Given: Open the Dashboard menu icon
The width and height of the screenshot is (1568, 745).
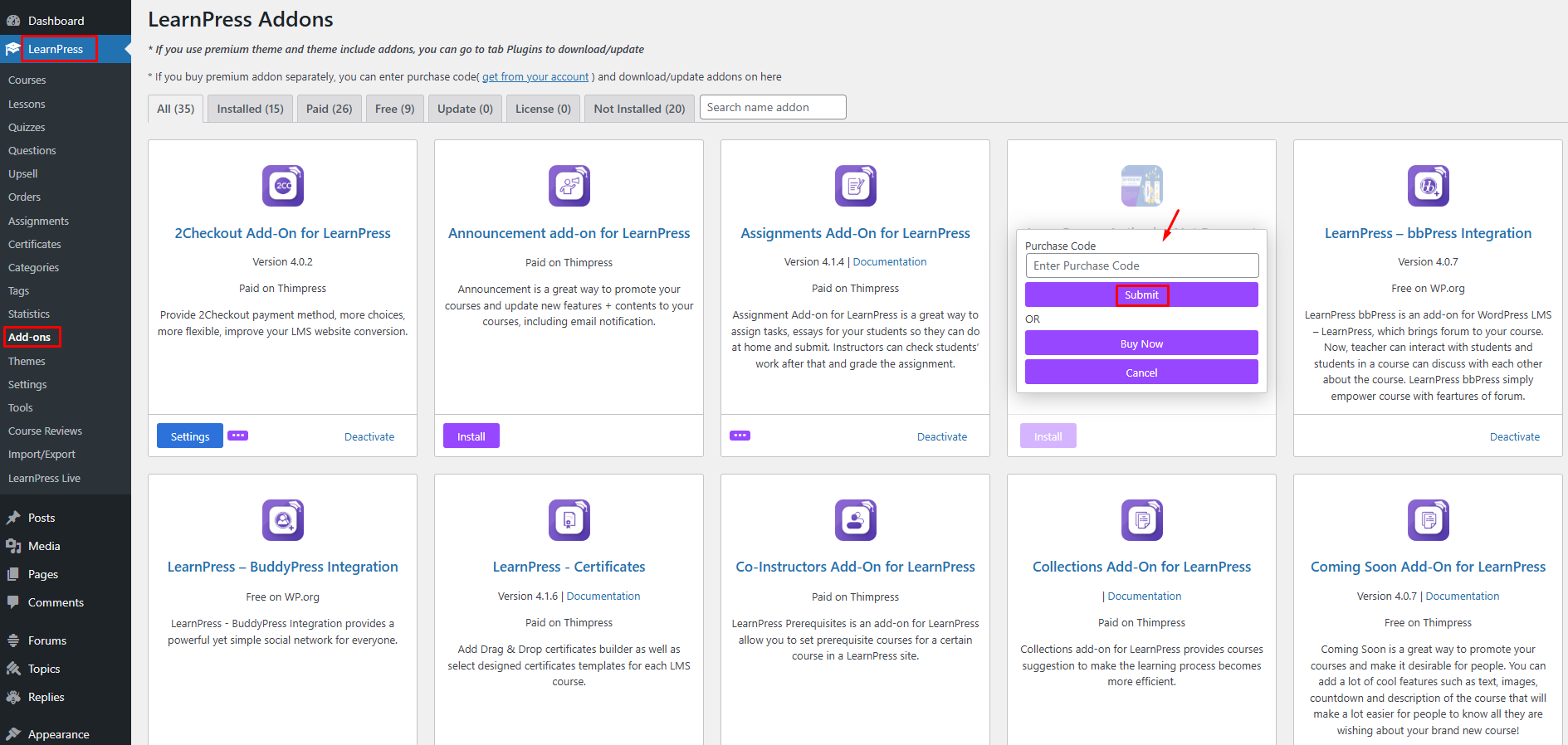Looking at the screenshot, I should pos(13,21).
